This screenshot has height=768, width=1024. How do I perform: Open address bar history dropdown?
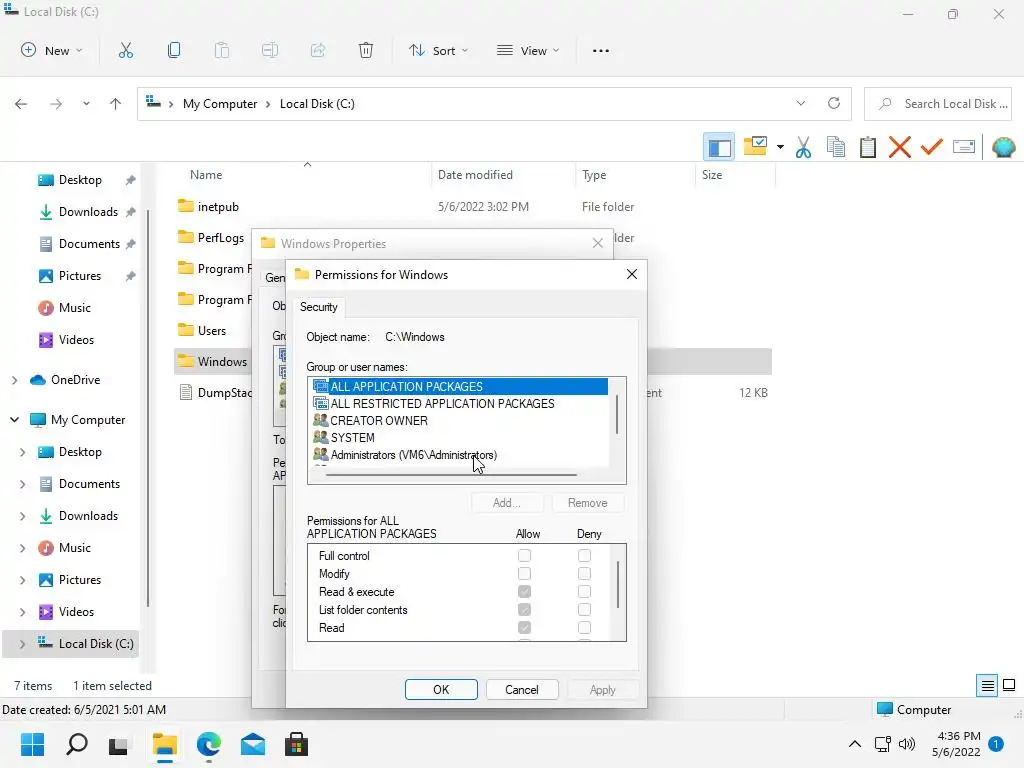click(x=801, y=103)
